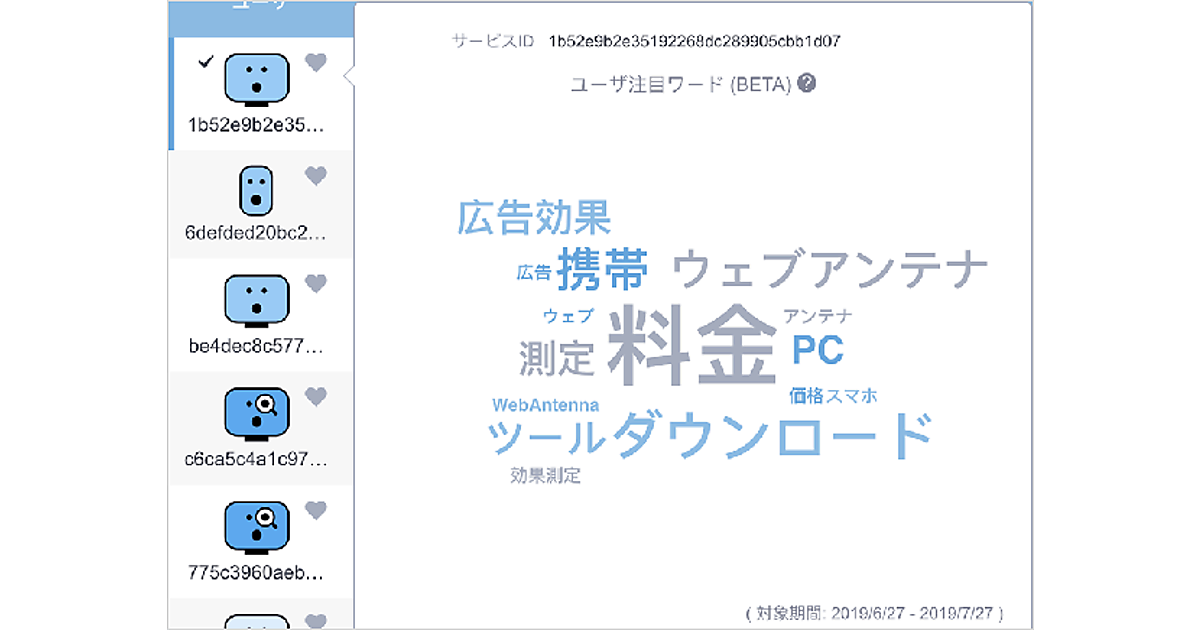This screenshot has height=630, width=1200.
Task: Click the サービスID label
Action: 493,42
